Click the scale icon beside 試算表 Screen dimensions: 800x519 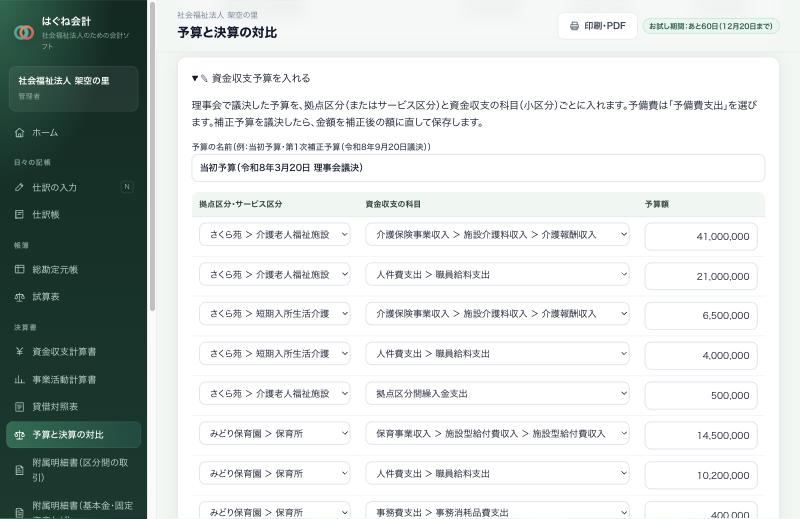pos(19,296)
